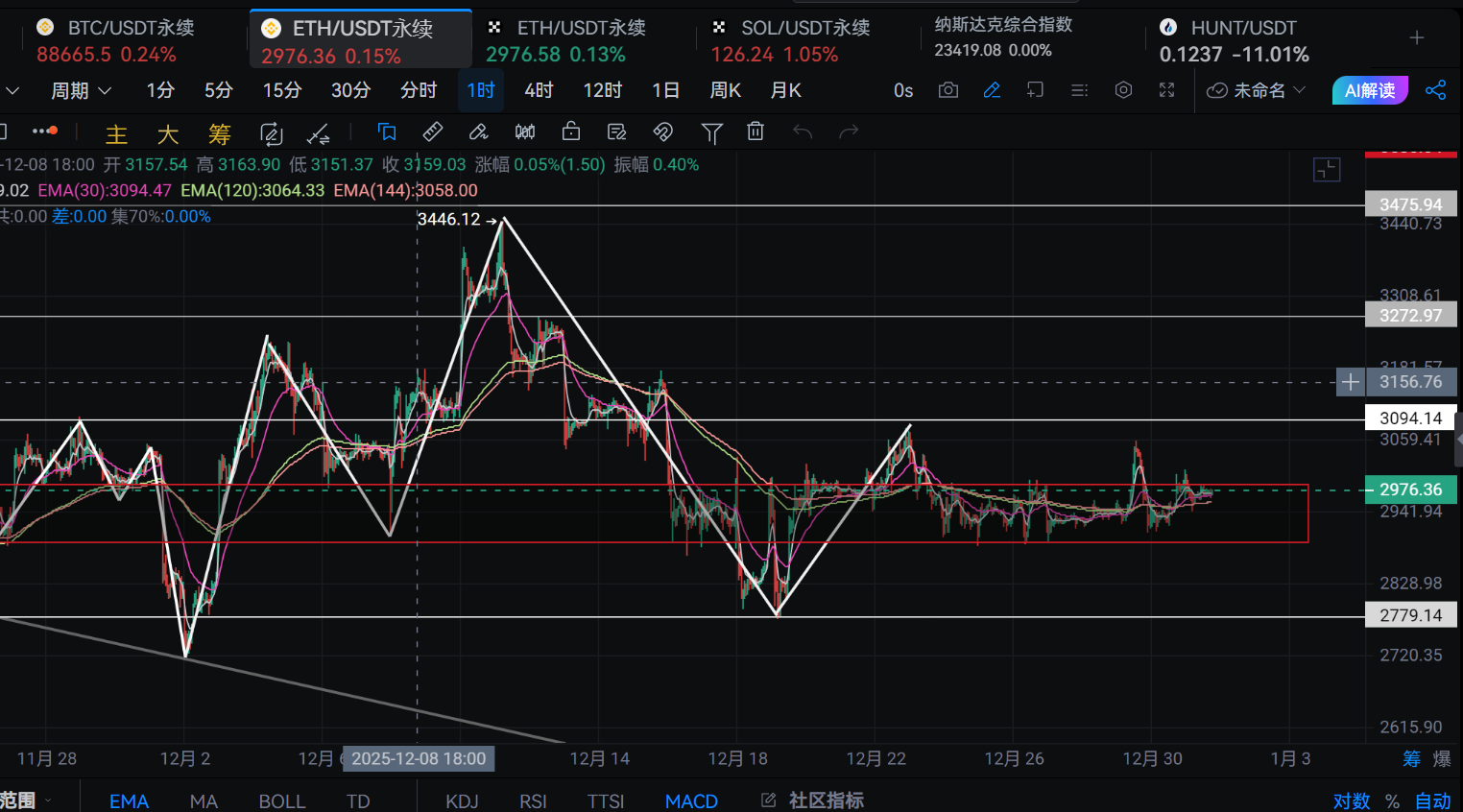Click the share icon

point(1435,90)
